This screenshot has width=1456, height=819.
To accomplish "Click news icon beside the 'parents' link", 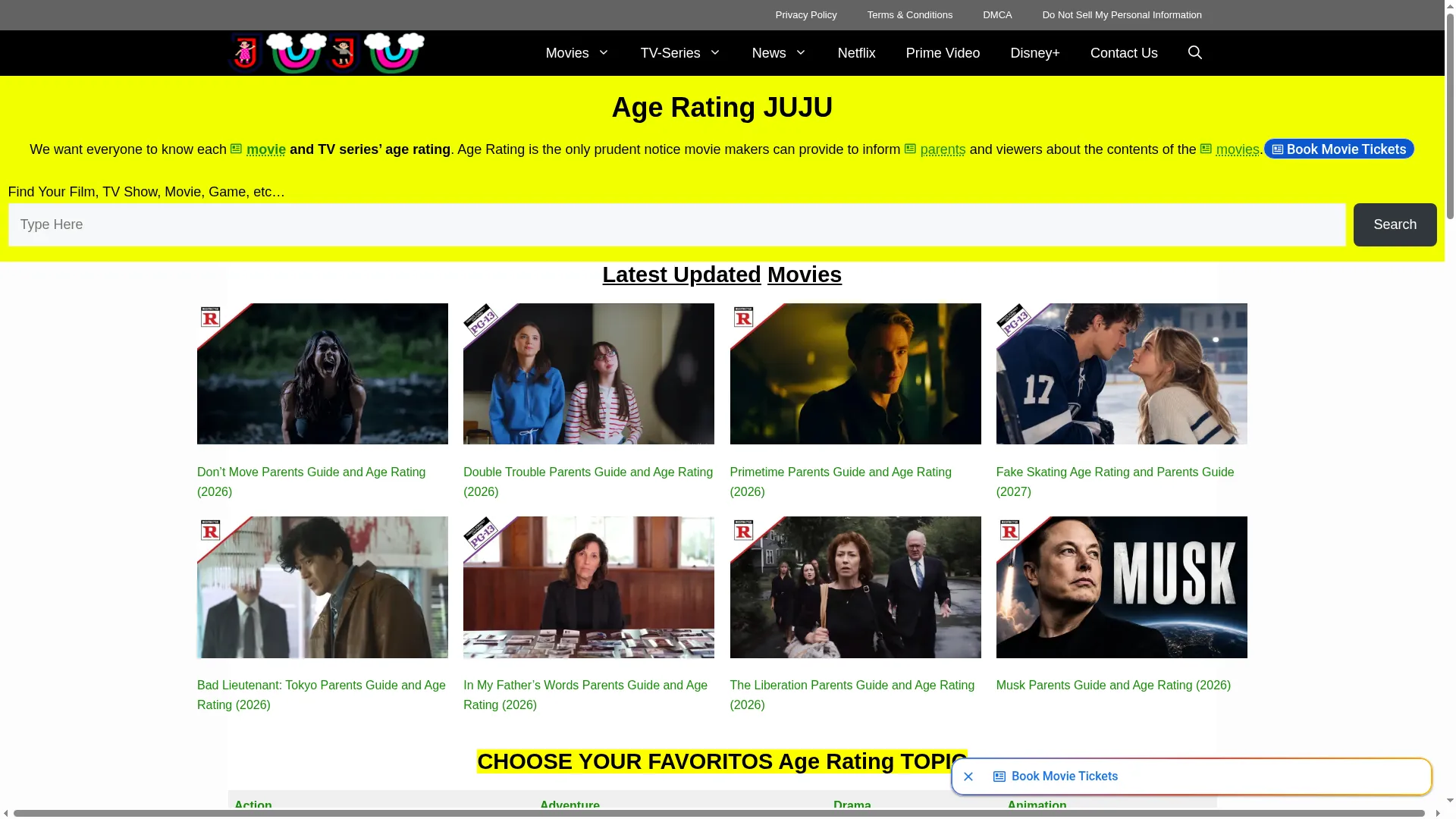I will 910,149.
